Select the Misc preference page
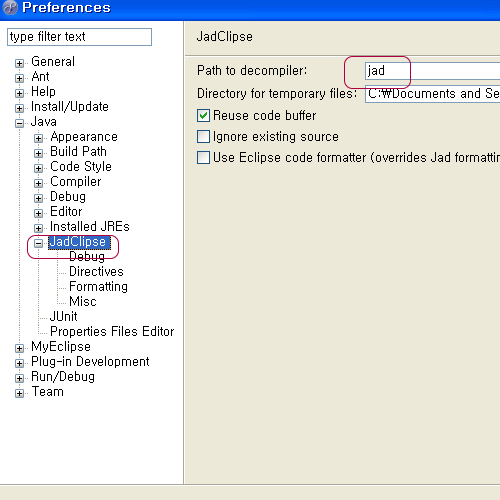The height and width of the screenshot is (500, 500). coord(83,301)
